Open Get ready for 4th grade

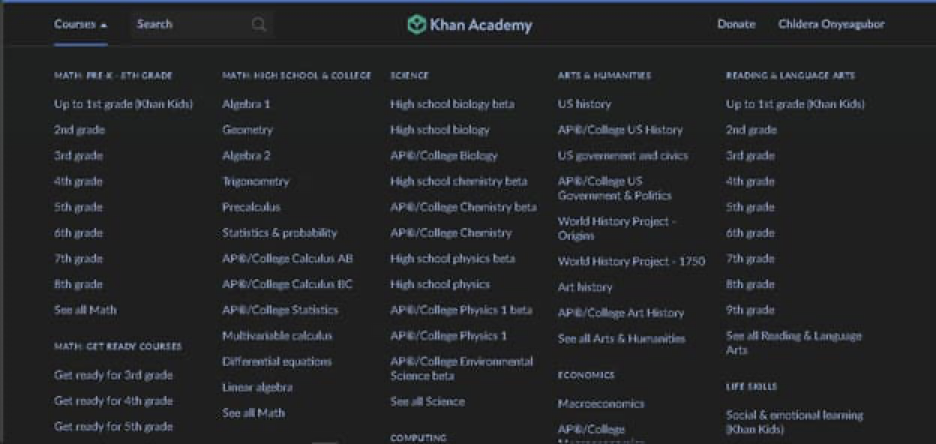pyautogui.click(x=113, y=400)
